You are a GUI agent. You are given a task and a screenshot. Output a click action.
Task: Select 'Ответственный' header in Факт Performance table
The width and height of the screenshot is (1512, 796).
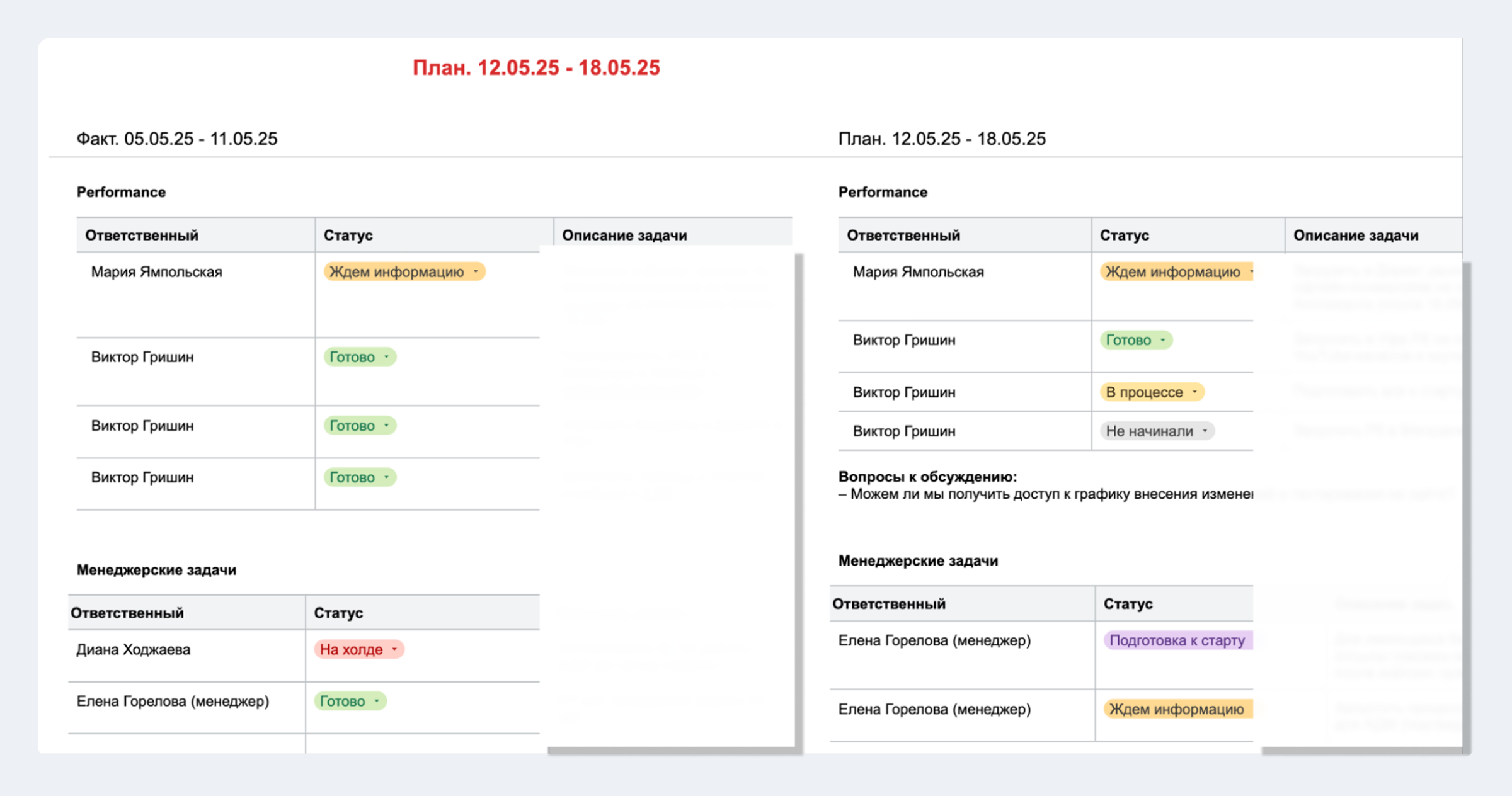[x=142, y=236]
